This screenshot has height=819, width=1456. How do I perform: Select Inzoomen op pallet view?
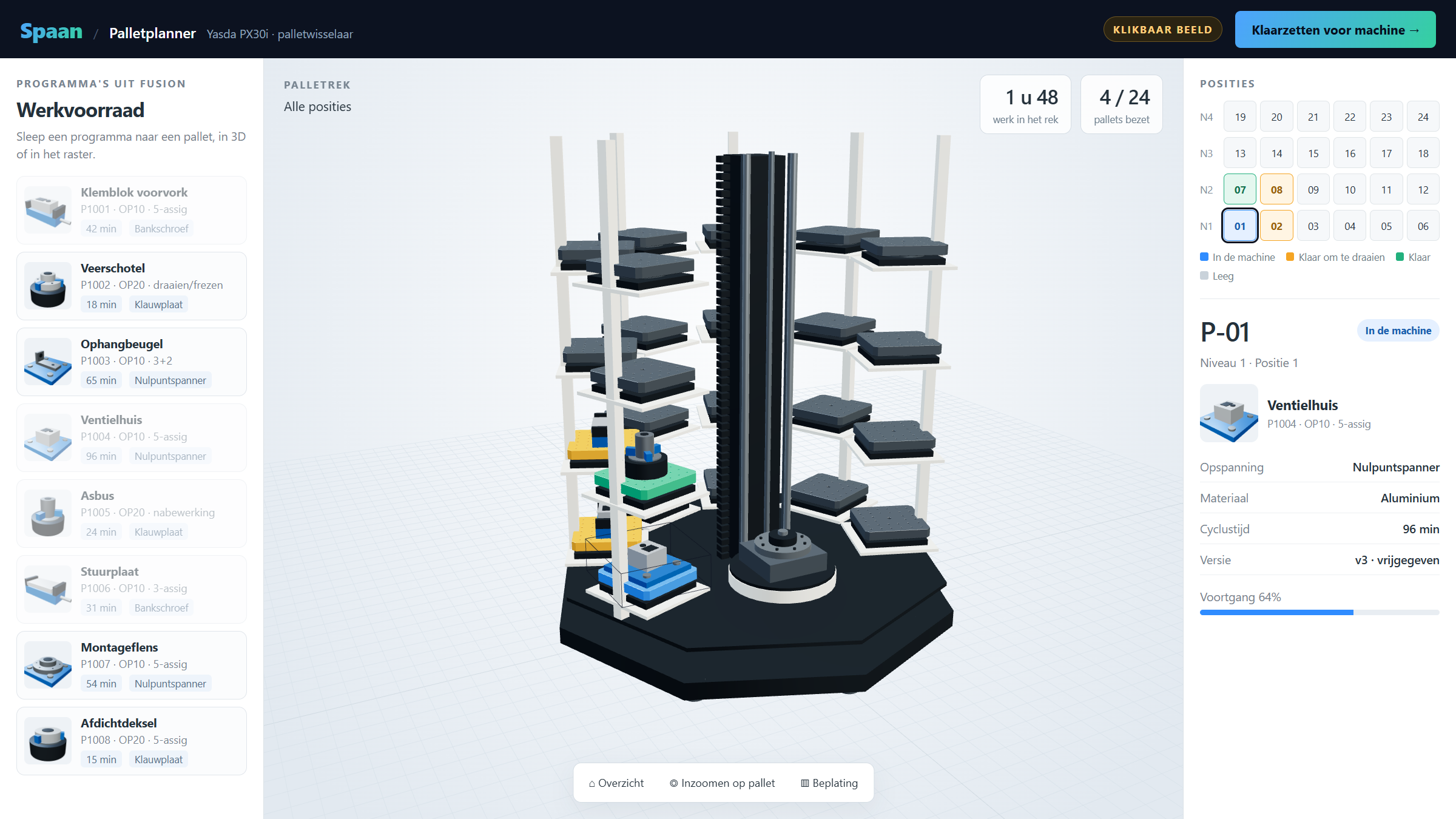click(722, 783)
